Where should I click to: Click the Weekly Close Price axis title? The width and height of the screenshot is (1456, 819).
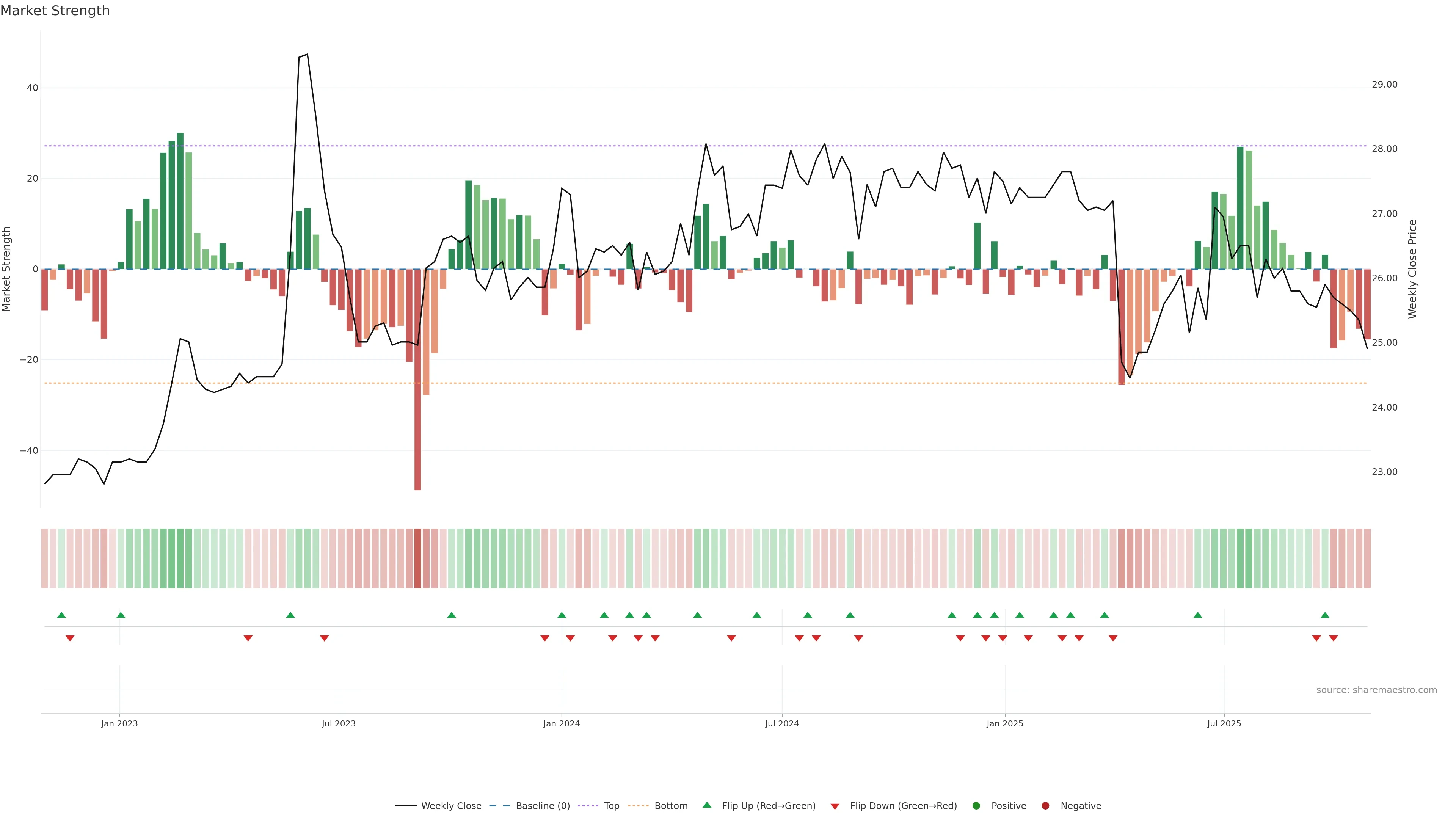tap(1412, 269)
